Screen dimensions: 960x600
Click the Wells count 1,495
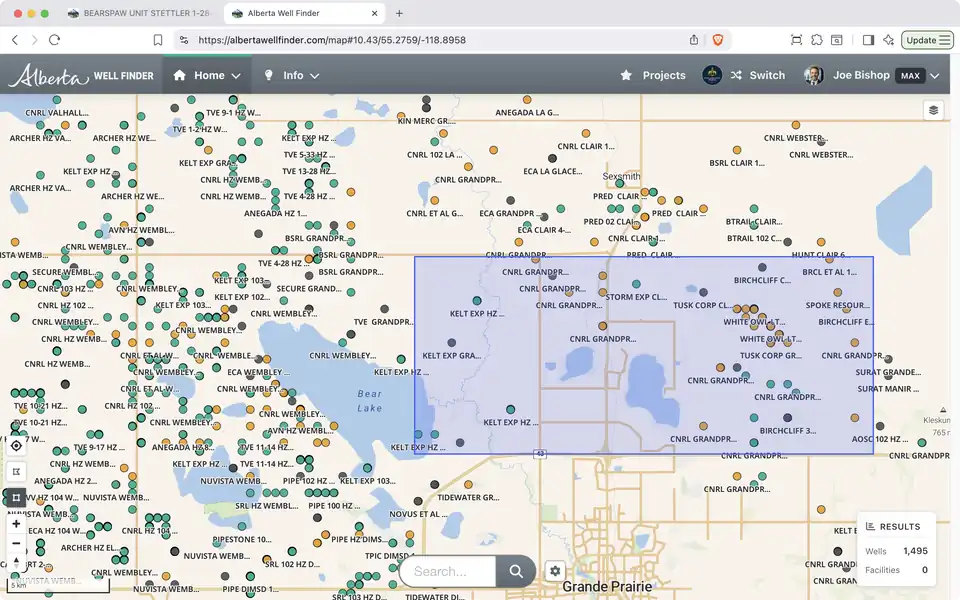click(915, 551)
